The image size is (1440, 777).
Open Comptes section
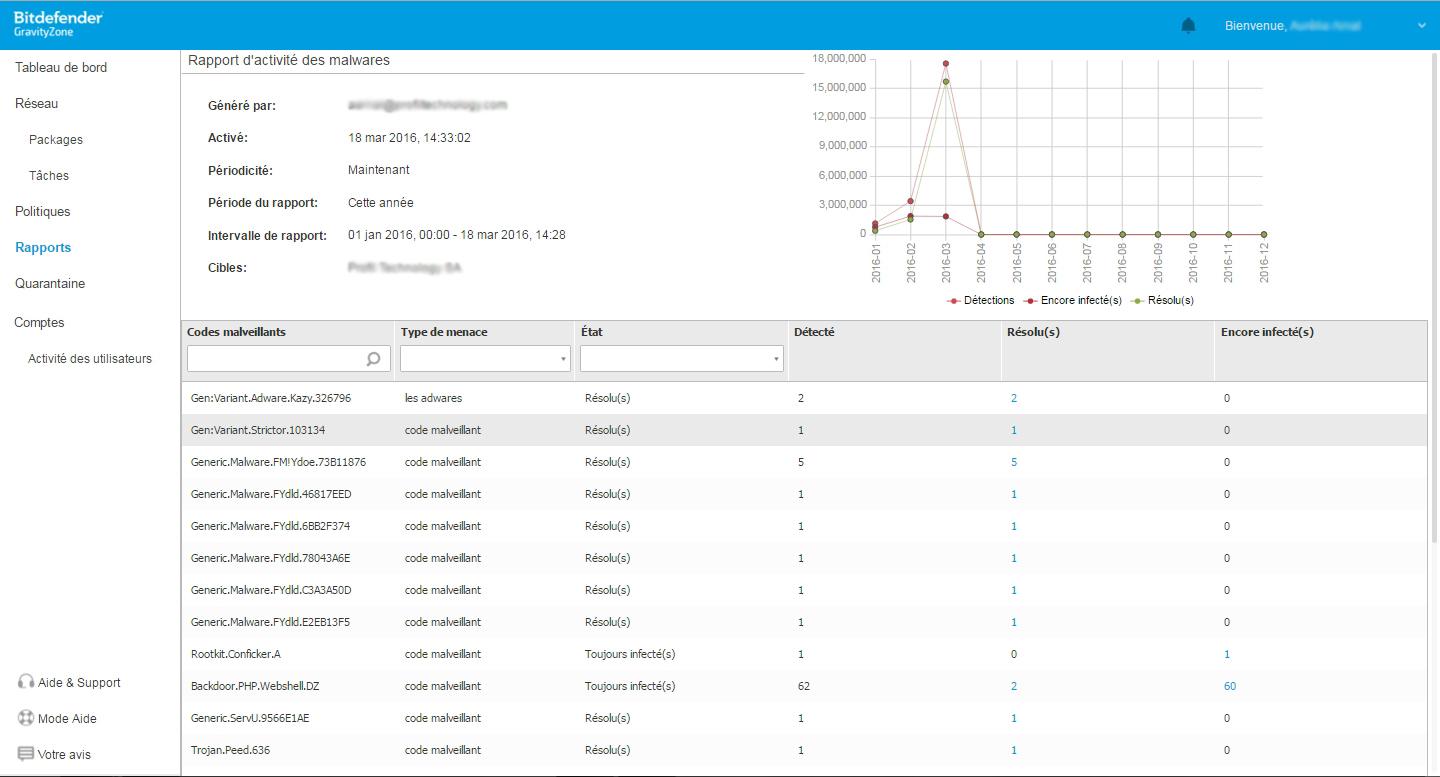pyautogui.click(x=39, y=322)
